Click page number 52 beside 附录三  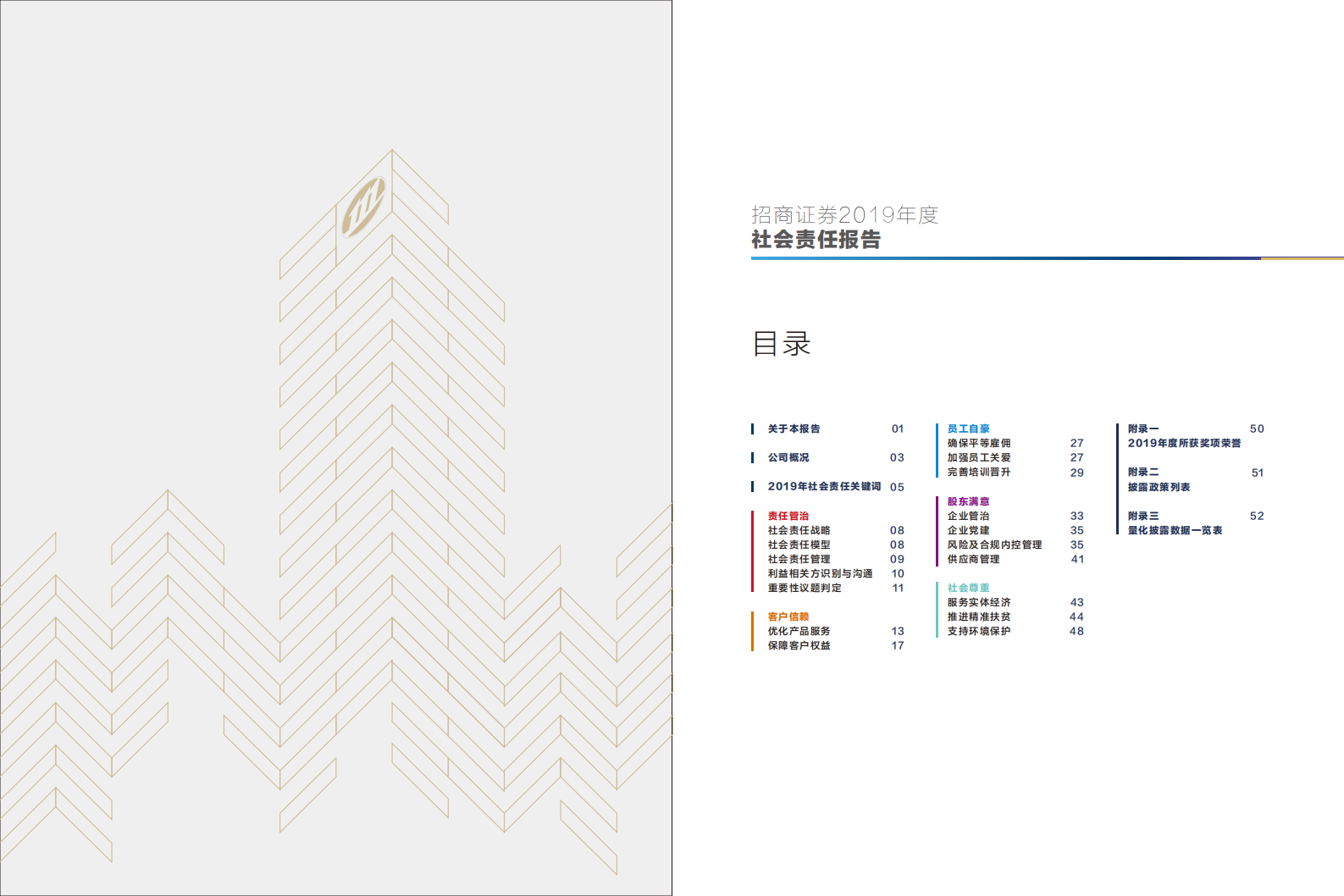pos(1258,516)
